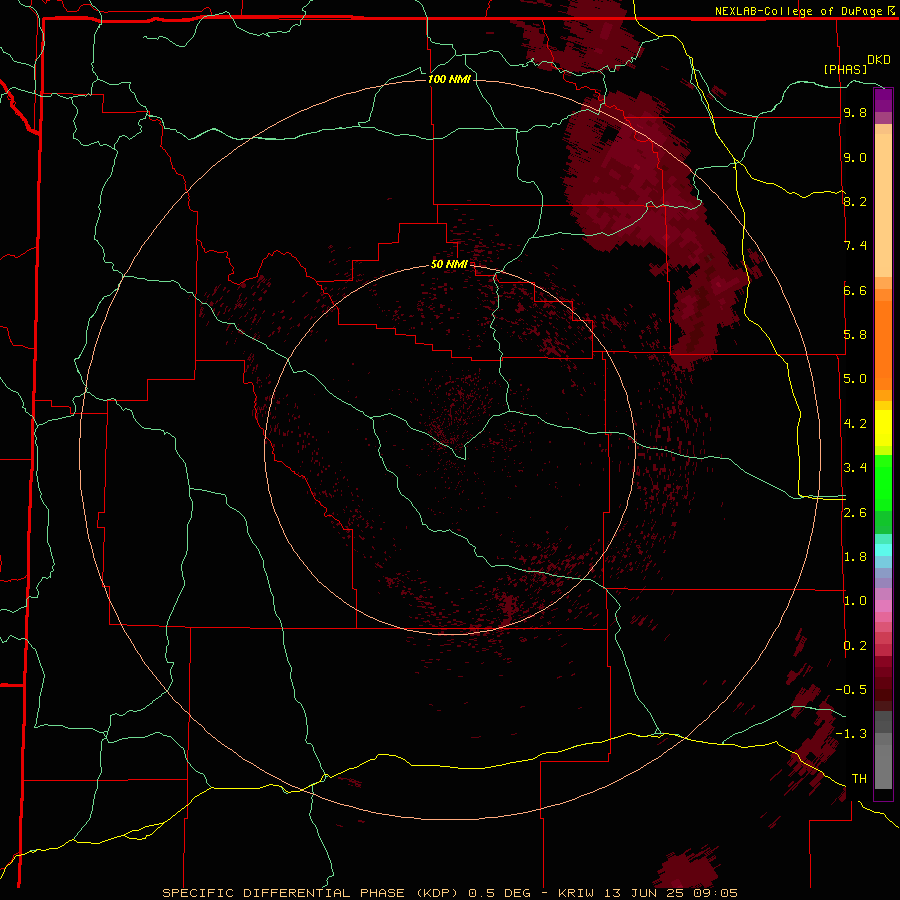The width and height of the screenshot is (900, 900).
Task: Select the 9.0 scale value
Action: [x=855, y=157]
